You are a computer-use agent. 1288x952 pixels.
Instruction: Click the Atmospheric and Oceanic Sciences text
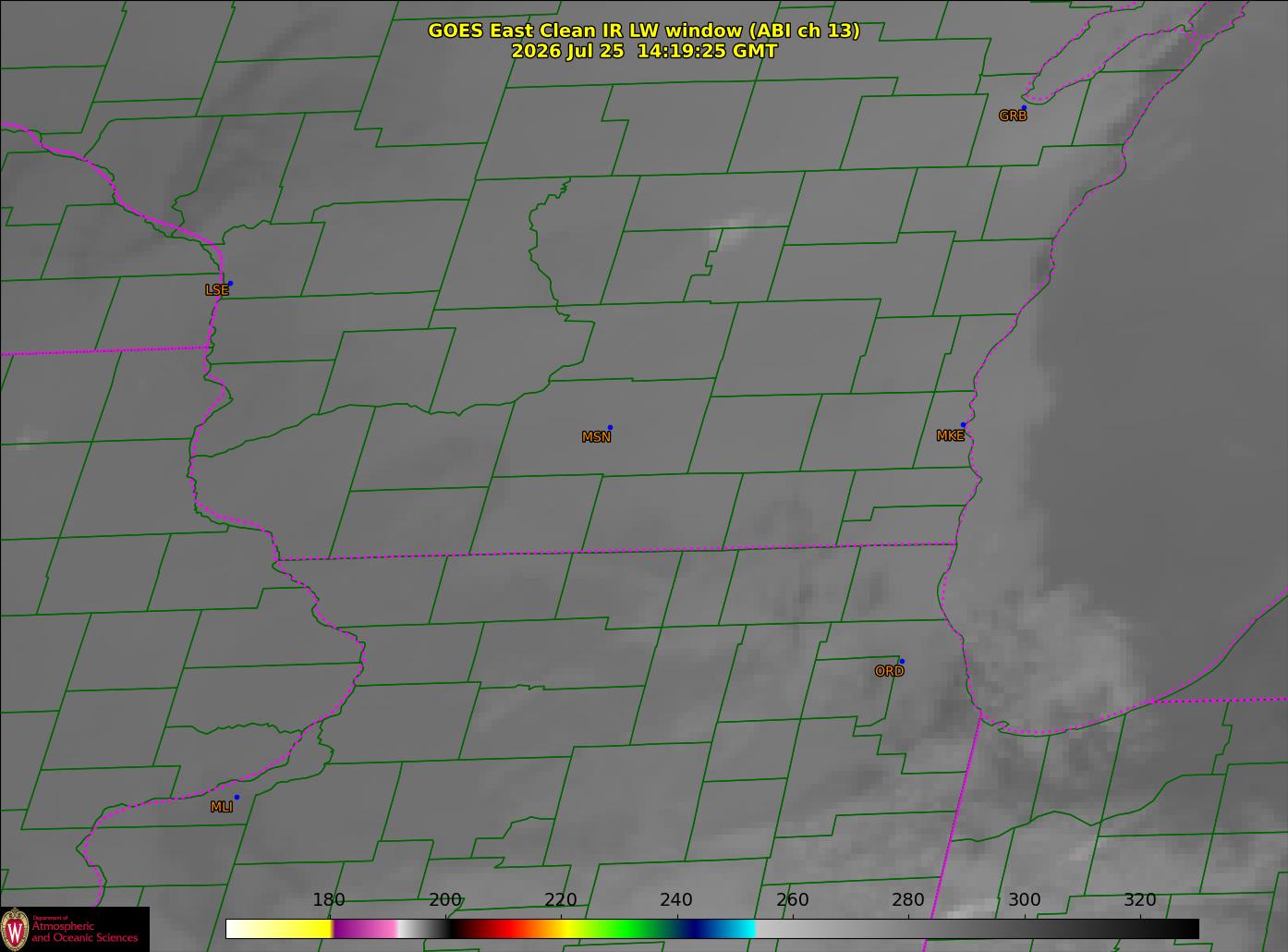(85, 932)
